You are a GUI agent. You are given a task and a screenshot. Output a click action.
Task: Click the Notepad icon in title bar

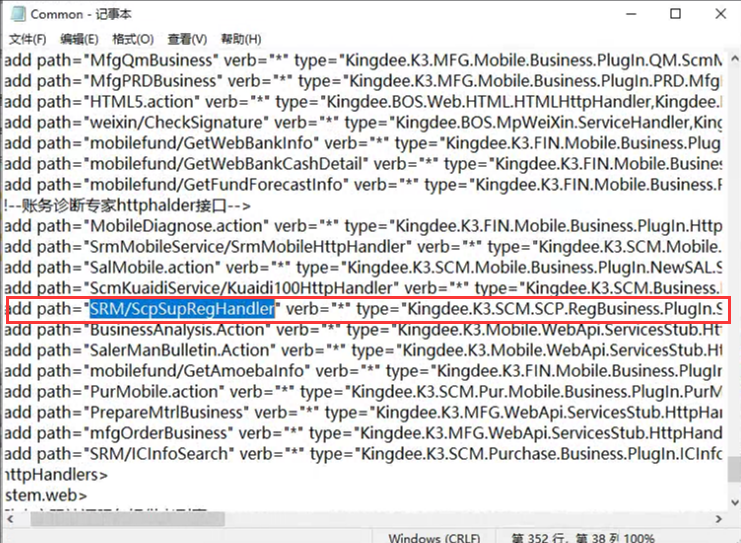pos(18,14)
